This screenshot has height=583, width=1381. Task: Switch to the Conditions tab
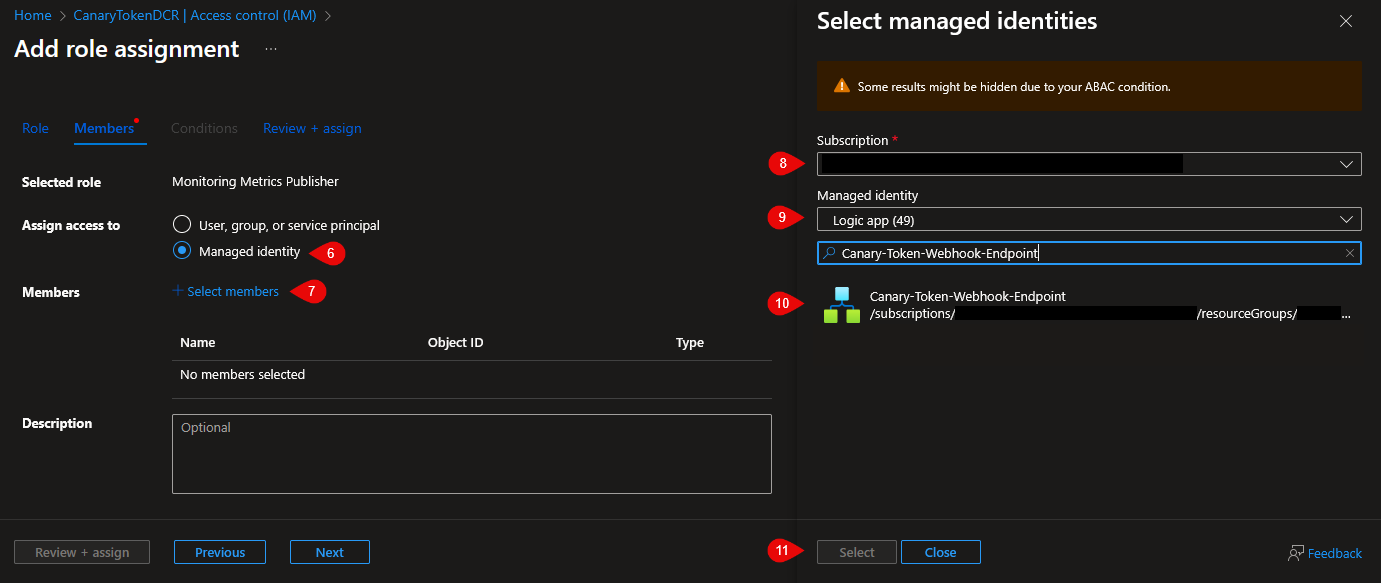(x=204, y=128)
